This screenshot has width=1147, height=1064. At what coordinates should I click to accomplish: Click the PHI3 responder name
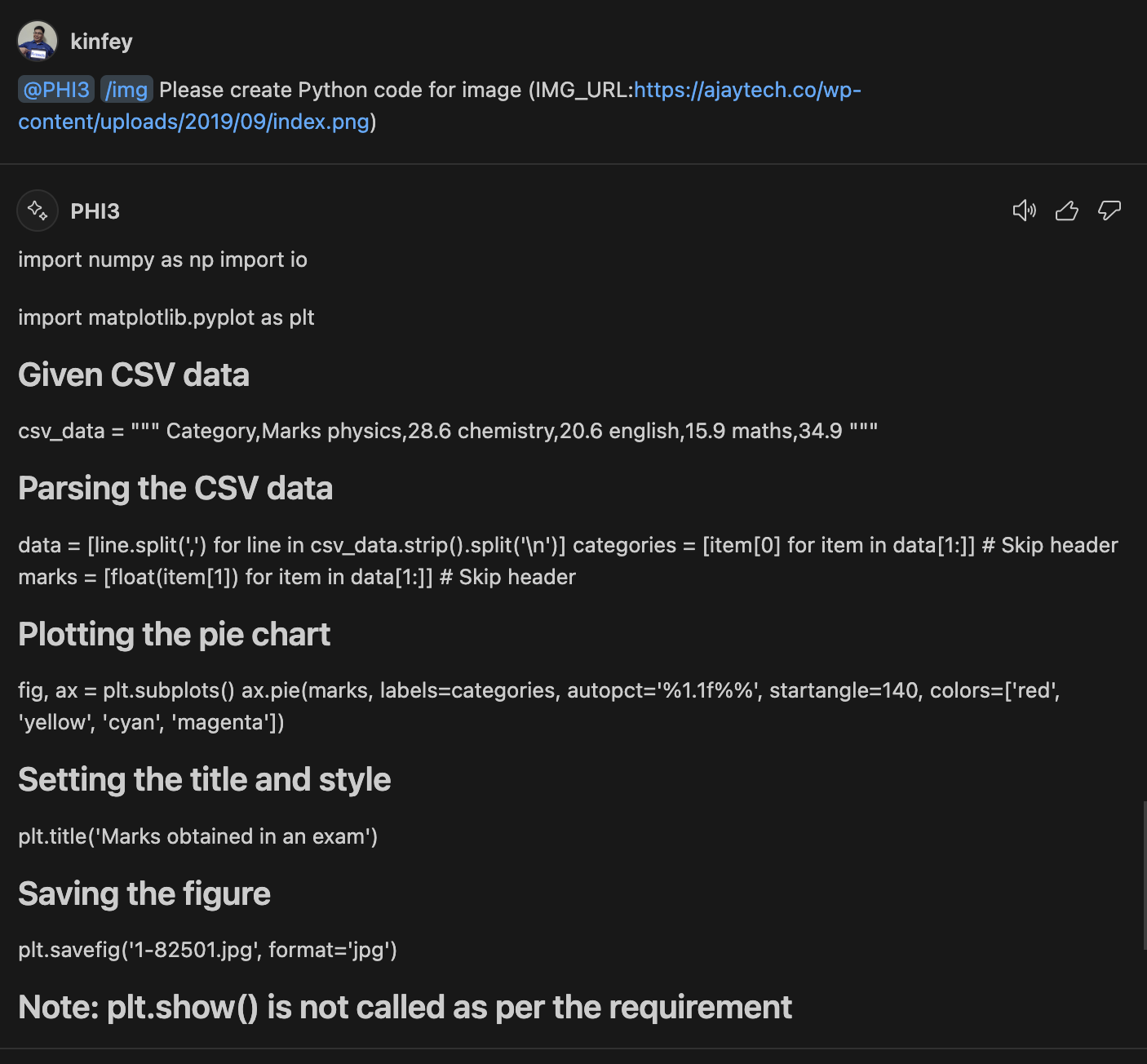95,211
